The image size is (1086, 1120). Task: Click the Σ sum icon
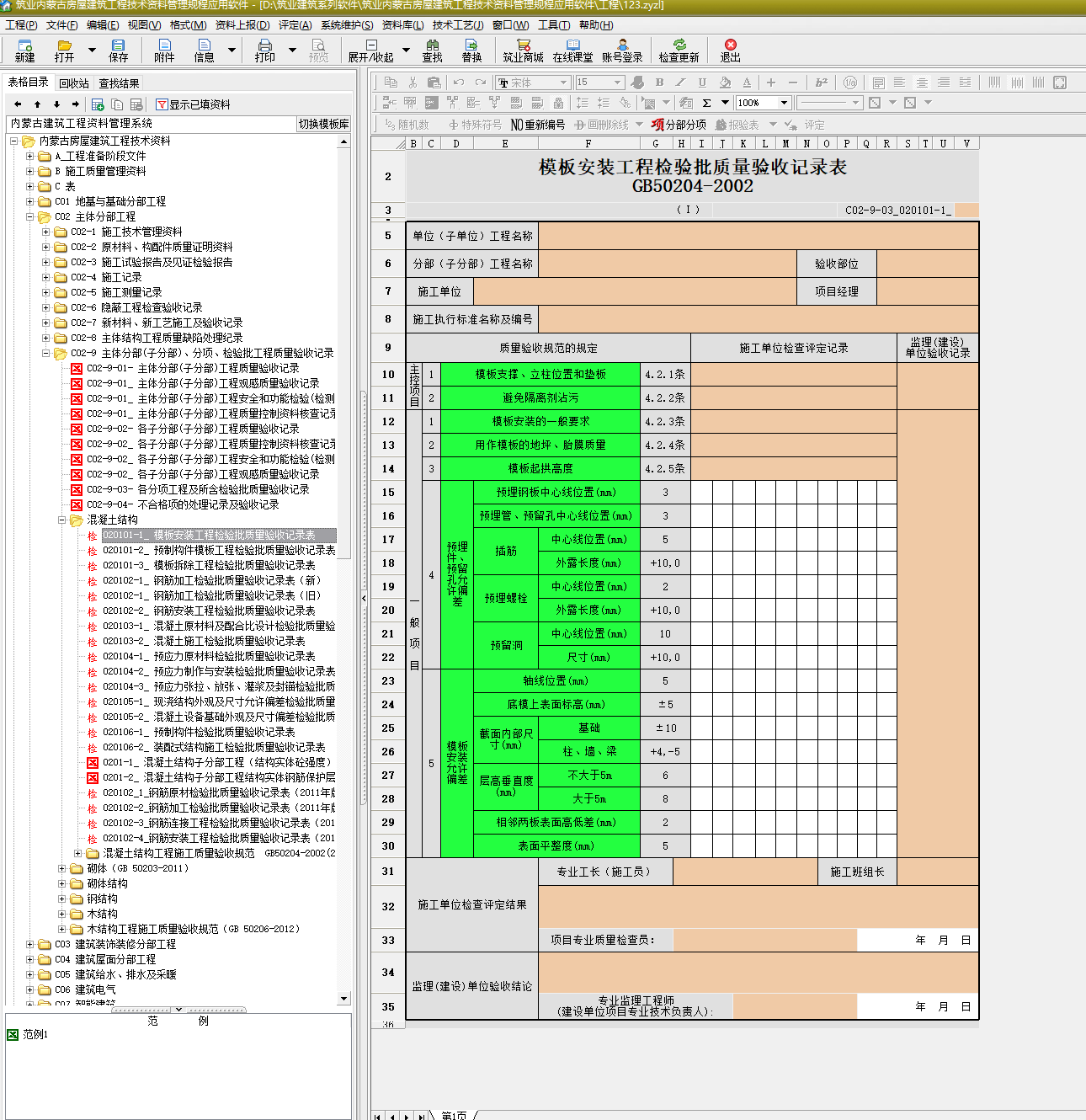707,103
